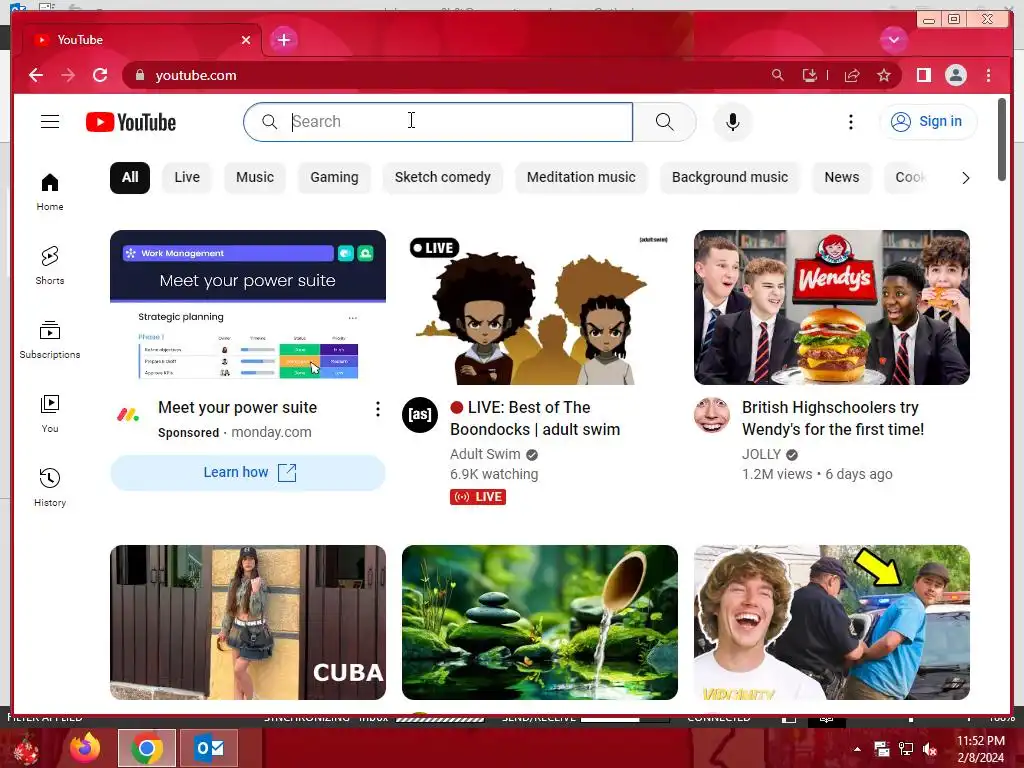The image size is (1024, 768).
Task: Open the zen garden water thumbnail
Action: 539,622
